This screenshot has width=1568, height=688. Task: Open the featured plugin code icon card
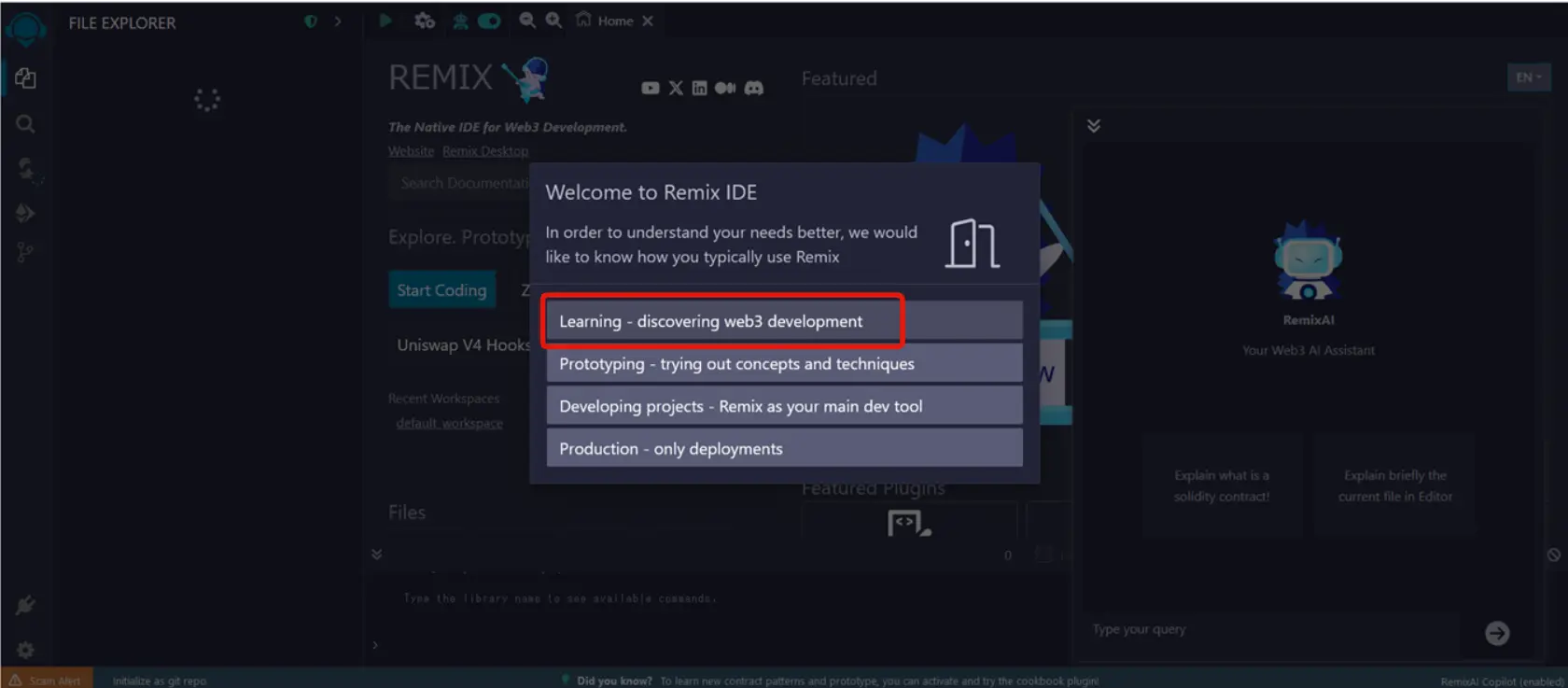tap(910, 521)
